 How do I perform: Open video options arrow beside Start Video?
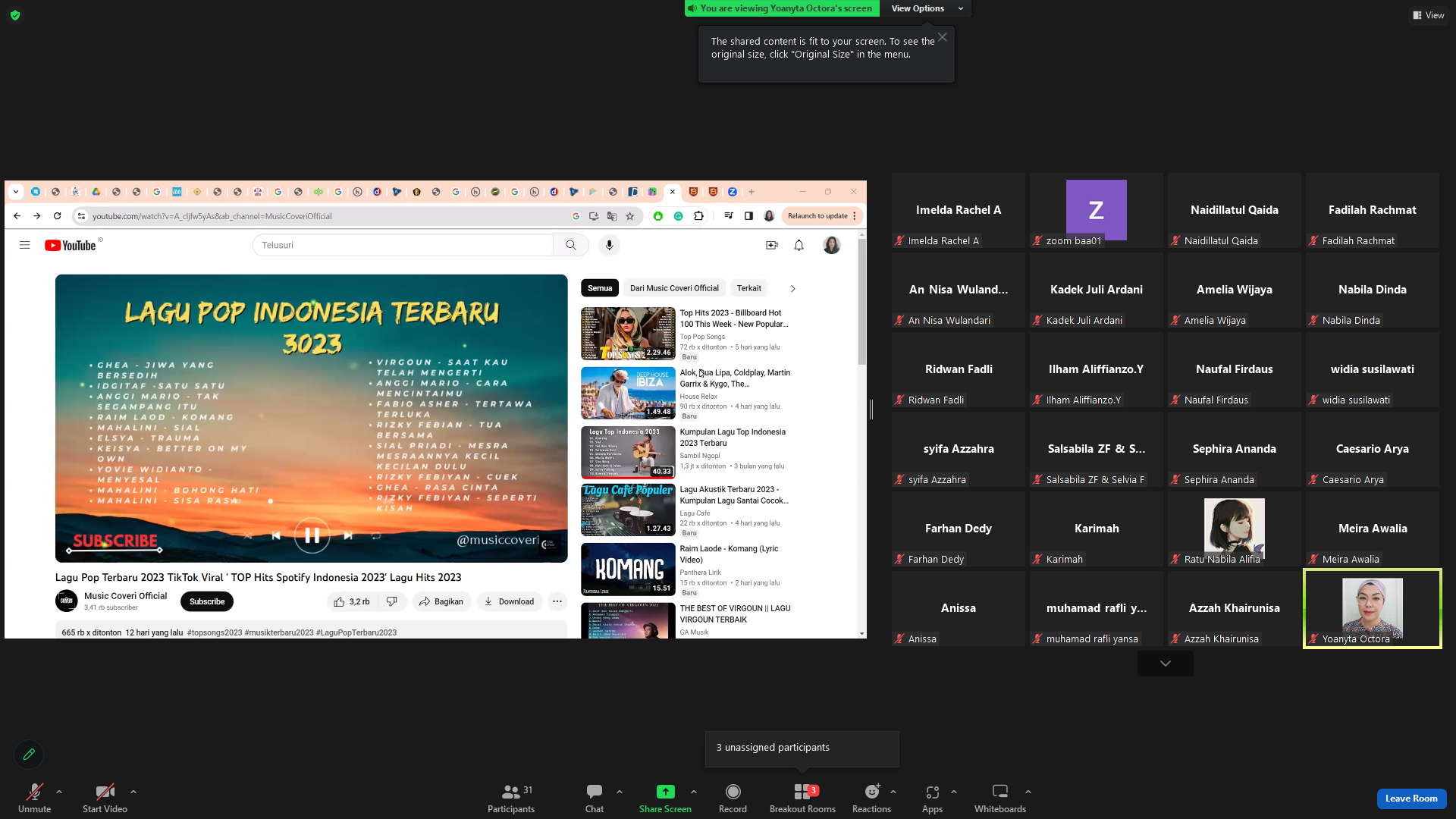133,792
